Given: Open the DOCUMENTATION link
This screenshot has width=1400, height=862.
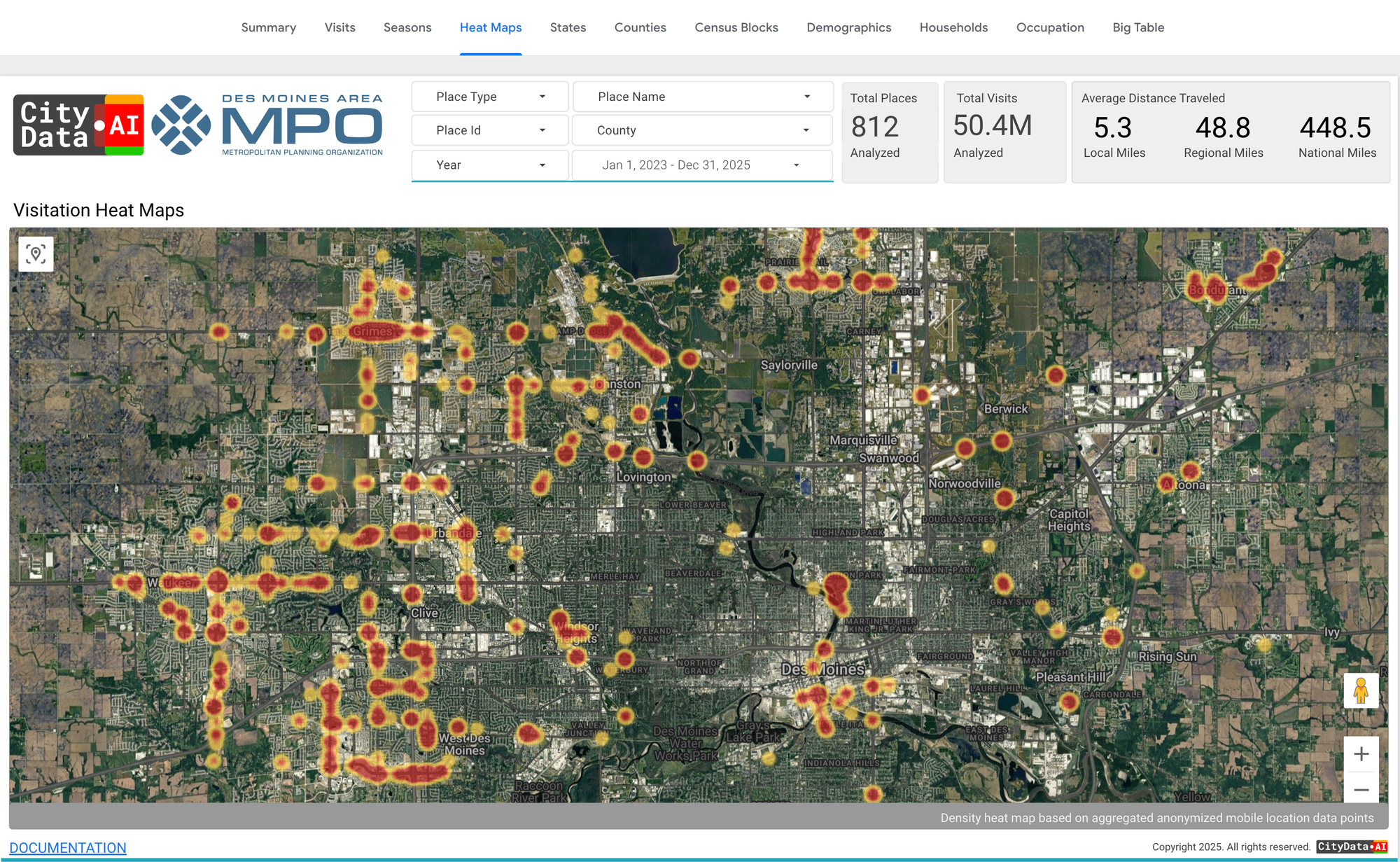Looking at the screenshot, I should pos(68,847).
